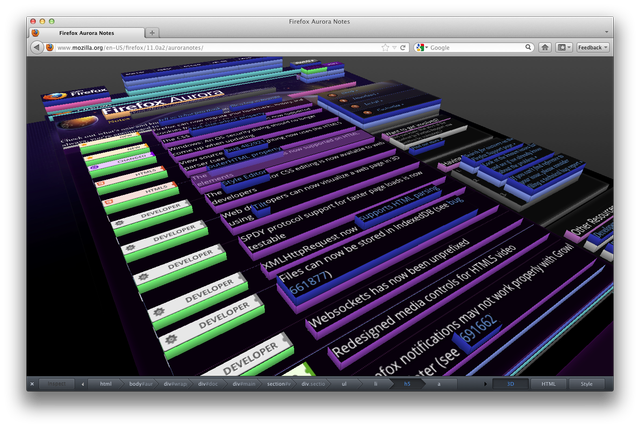
Task: Select the Firefox Aurora Notes tab
Action: pos(87,33)
